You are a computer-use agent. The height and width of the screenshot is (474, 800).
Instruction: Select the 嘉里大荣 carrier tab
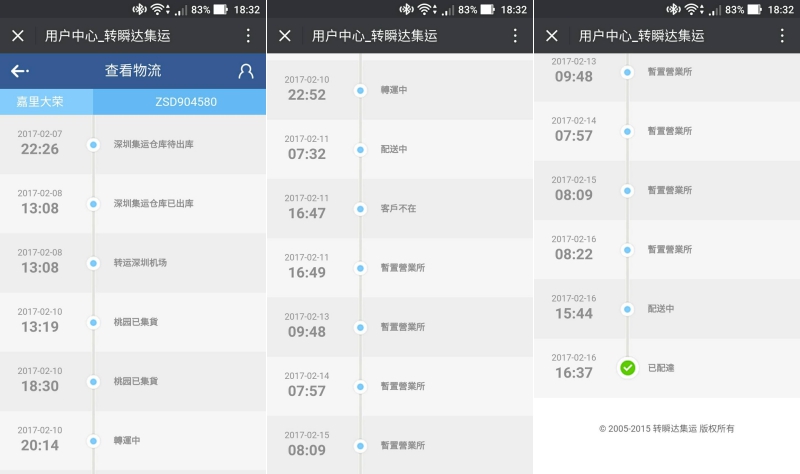[46, 102]
